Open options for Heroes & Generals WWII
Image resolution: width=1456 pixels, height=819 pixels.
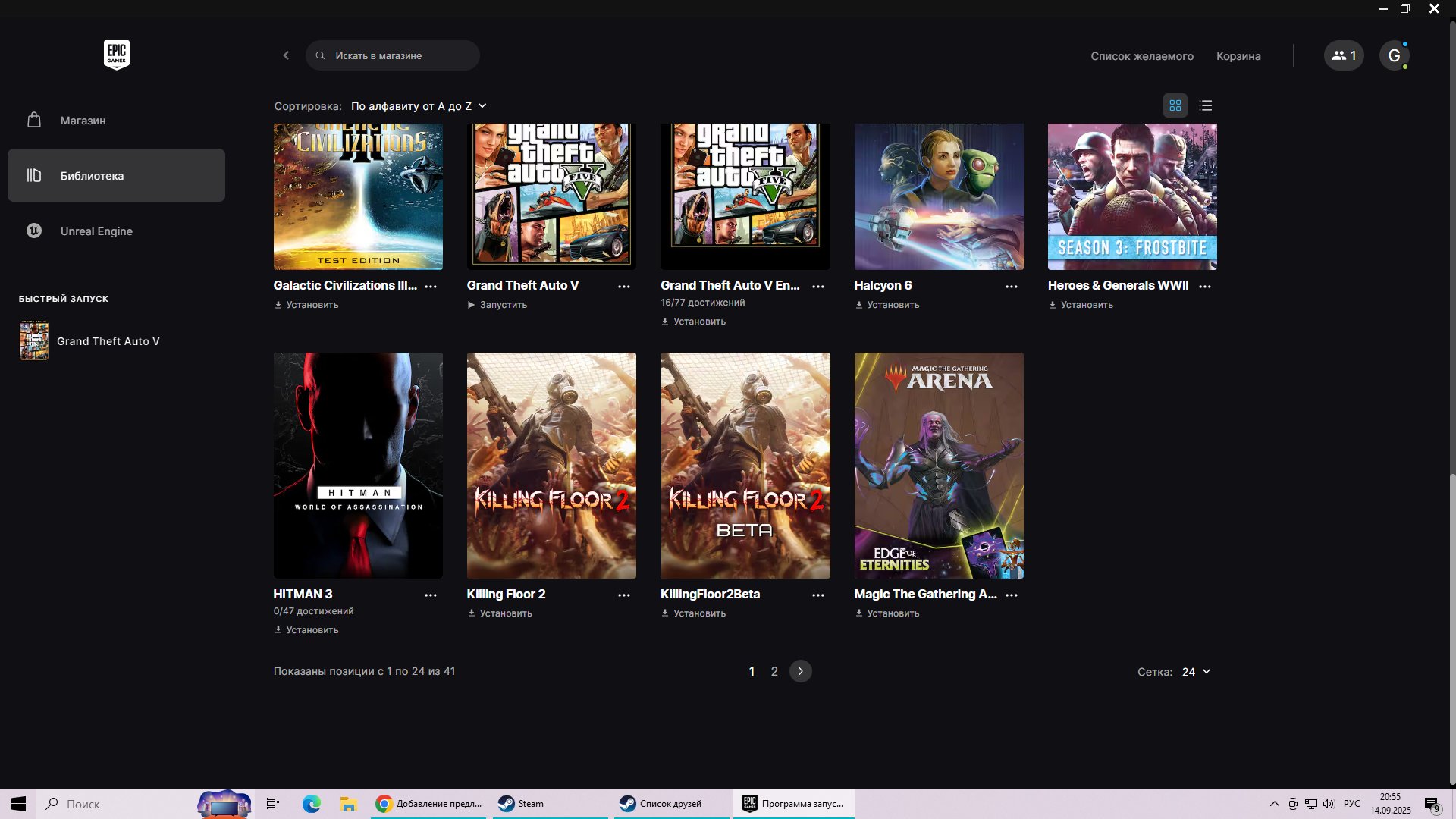coord(1204,287)
